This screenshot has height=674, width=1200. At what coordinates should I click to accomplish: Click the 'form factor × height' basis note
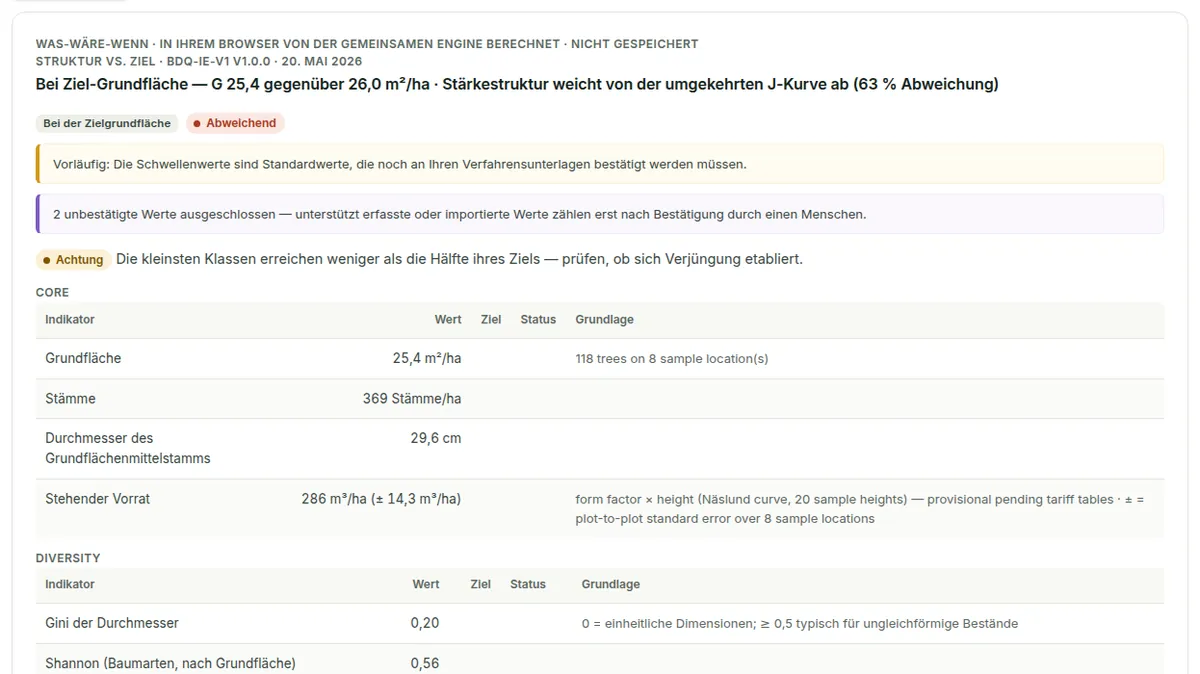point(860,509)
